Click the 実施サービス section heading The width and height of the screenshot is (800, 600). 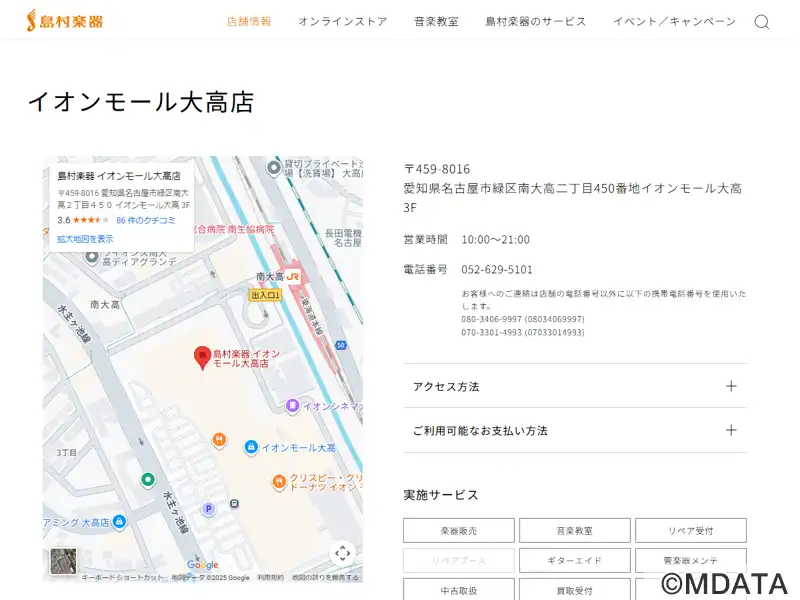click(441, 495)
